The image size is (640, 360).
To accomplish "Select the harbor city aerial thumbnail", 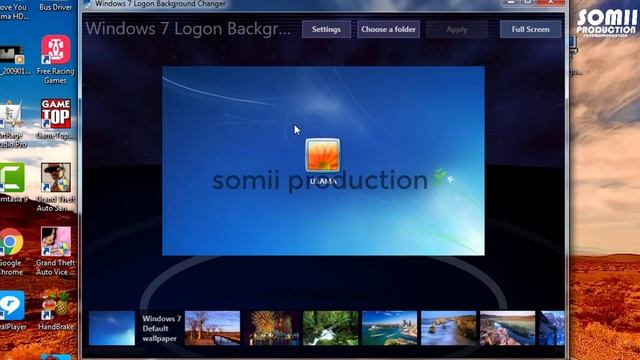I will tap(389, 328).
